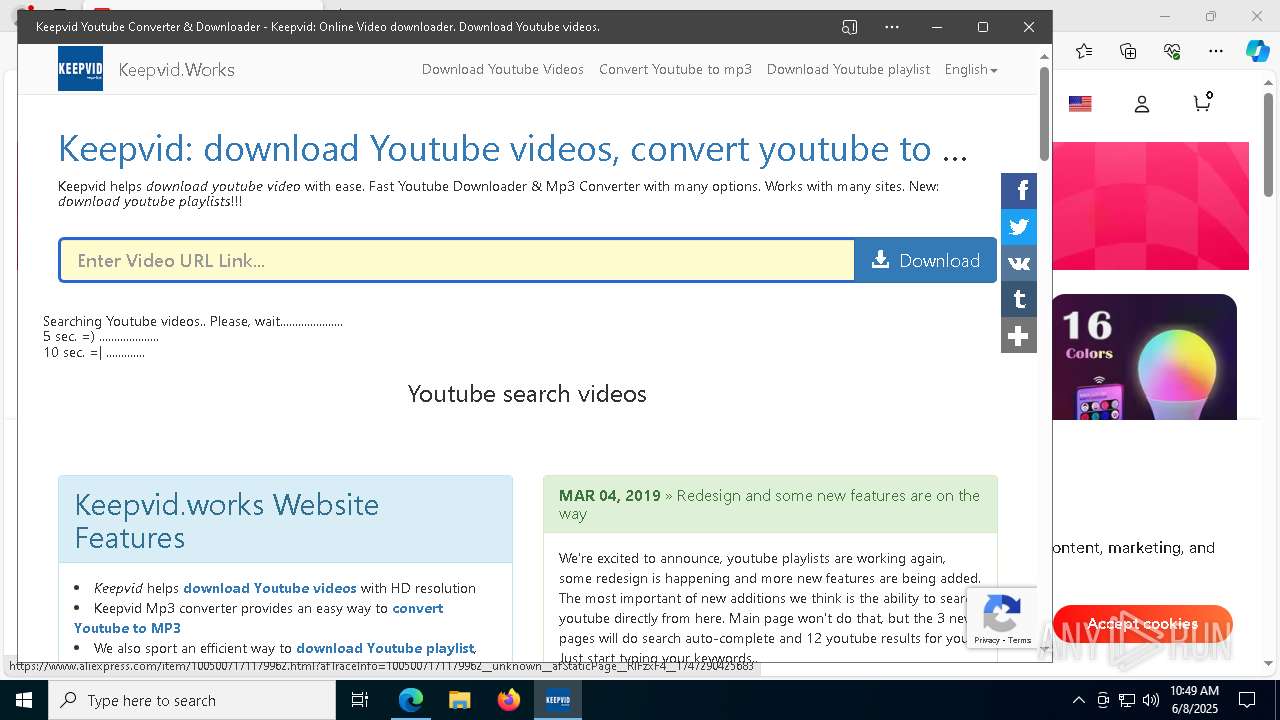Open Task View on taskbar
The height and width of the screenshot is (720, 1280).
tap(360, 700)
